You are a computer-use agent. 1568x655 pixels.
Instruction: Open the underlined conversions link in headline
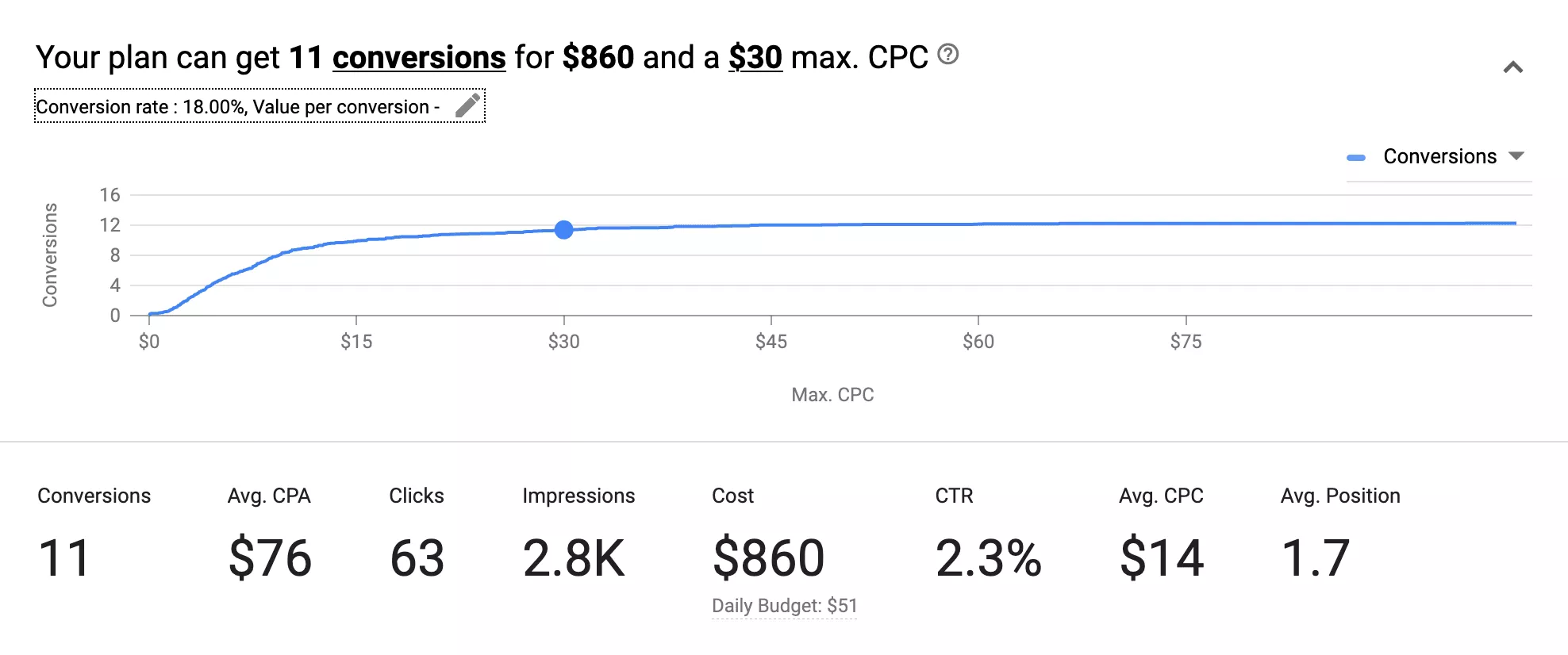point(418,57)
